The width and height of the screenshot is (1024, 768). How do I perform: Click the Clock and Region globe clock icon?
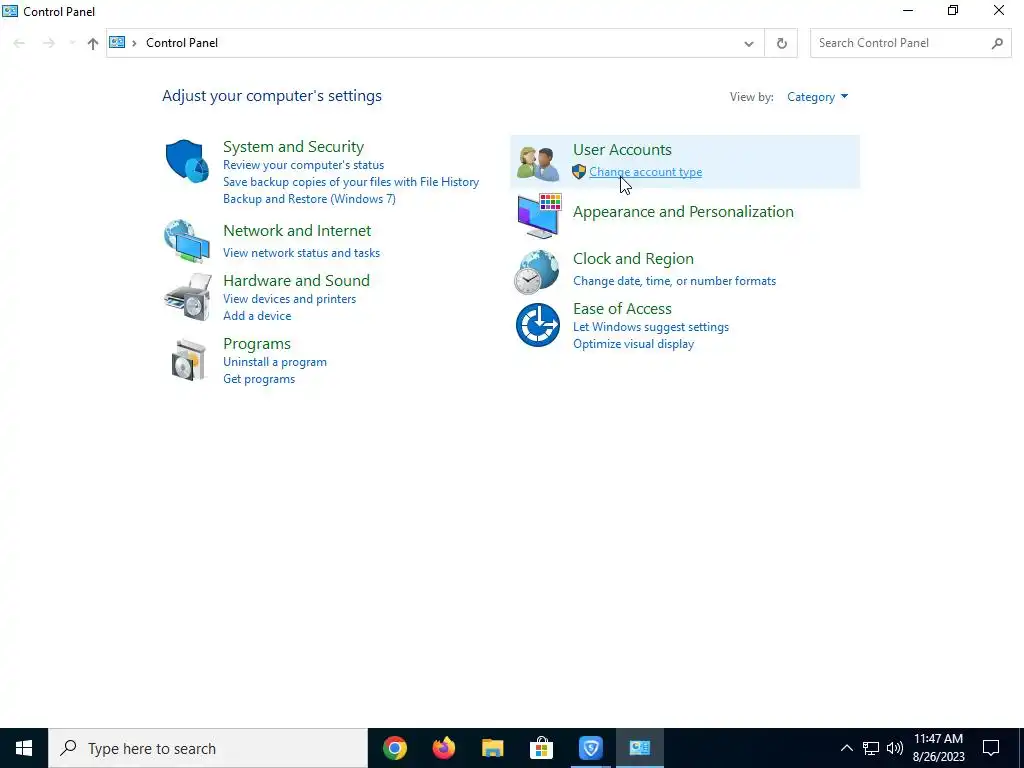tap(537, 272)
